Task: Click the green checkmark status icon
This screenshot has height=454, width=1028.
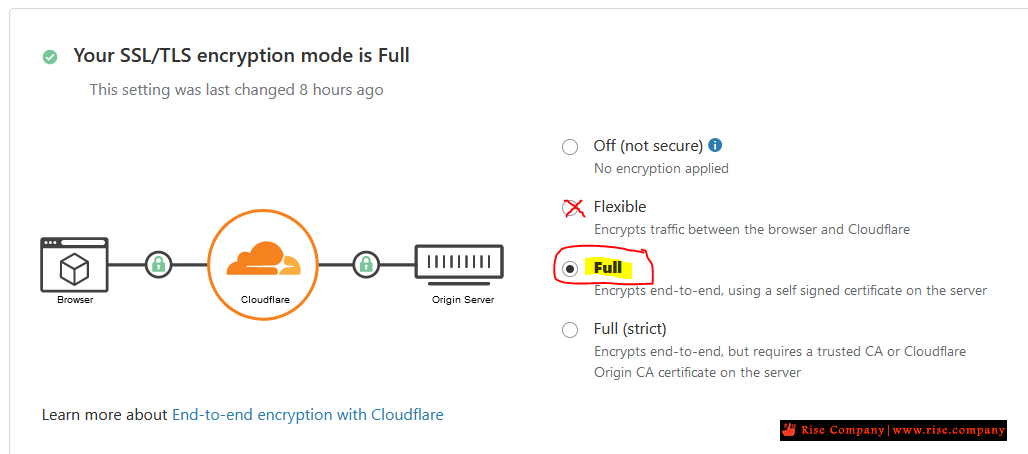Action: tap(50, 57)
